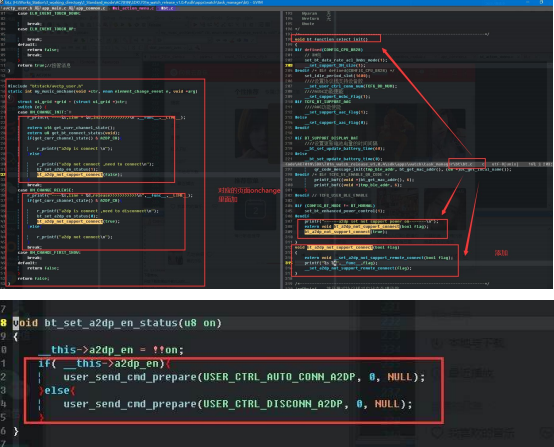
Task: Switch to the ui_action_menu.c tab
Action: coord(133,8)
